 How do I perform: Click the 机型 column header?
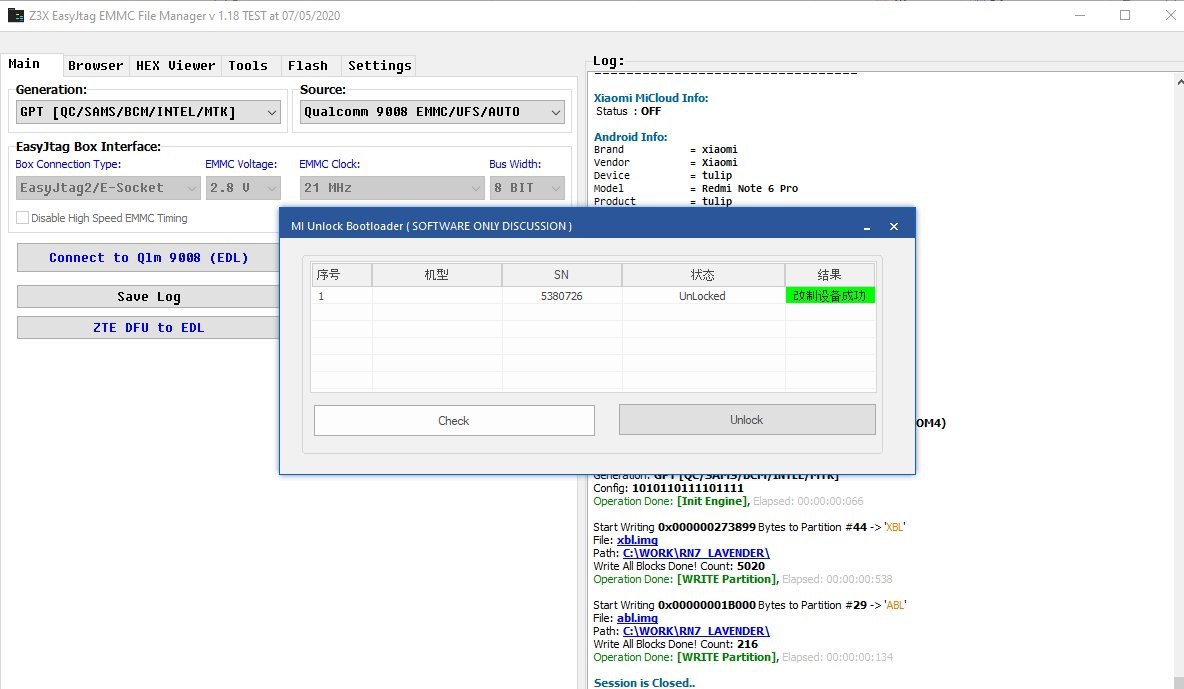pos(436,275)
